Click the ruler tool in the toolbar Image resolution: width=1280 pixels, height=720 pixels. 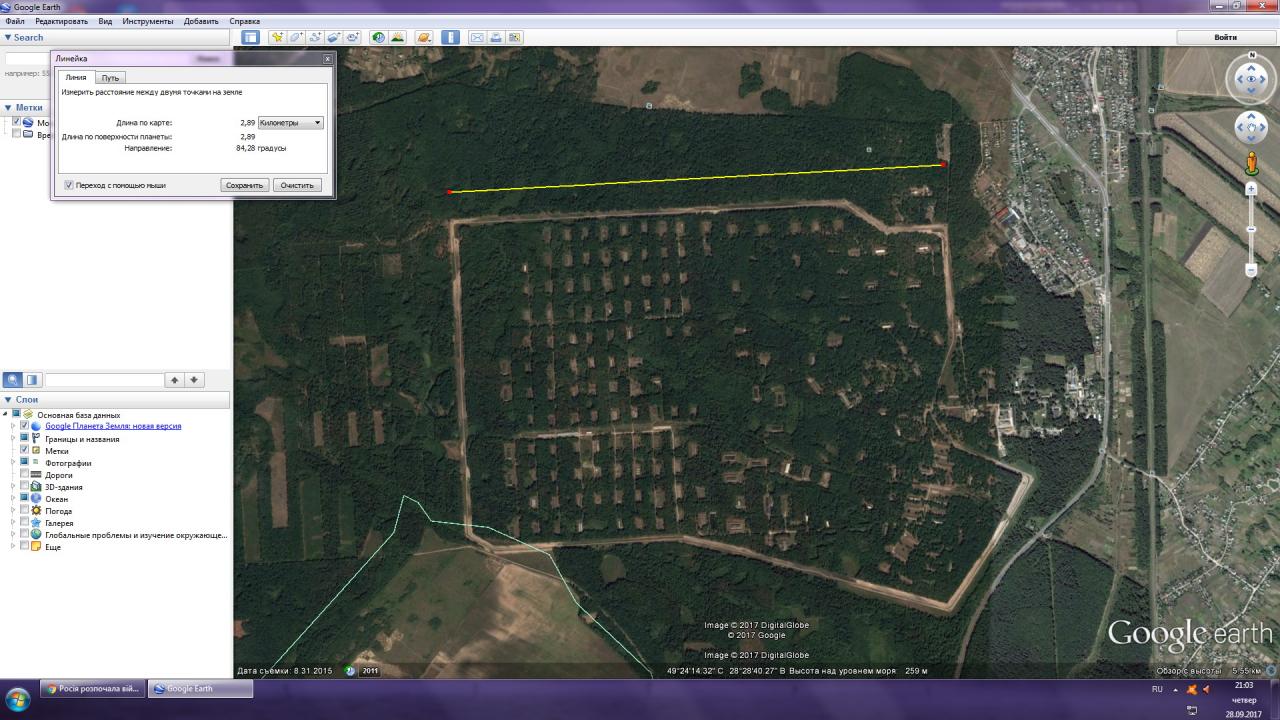pyautogui.click(x=451, y=37)
